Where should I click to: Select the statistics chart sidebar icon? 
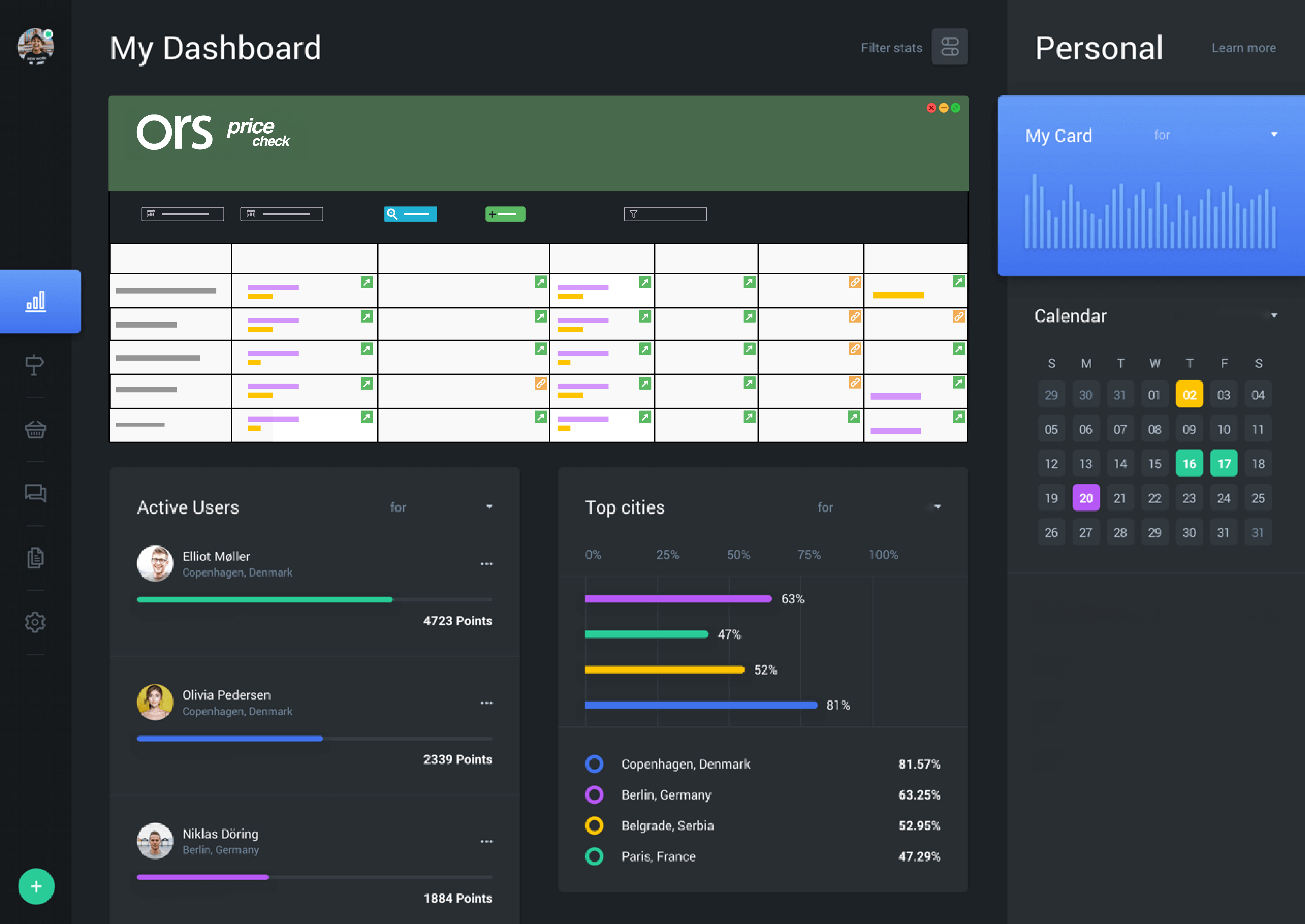[35, 301]
